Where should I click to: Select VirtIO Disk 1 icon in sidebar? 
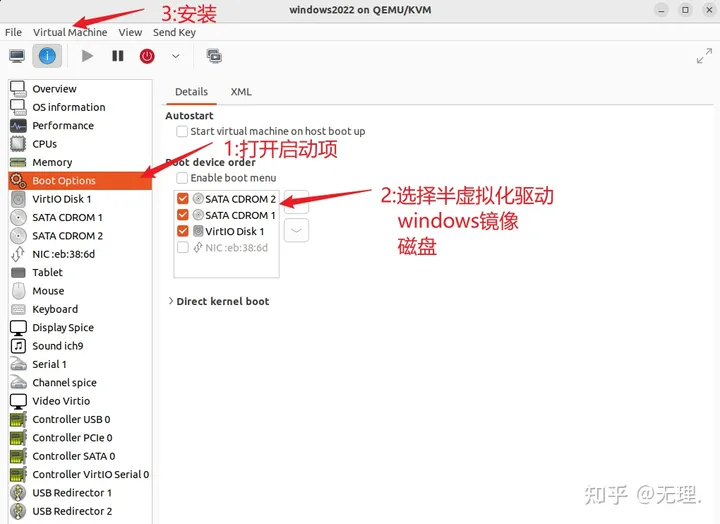tap(18, 199)
